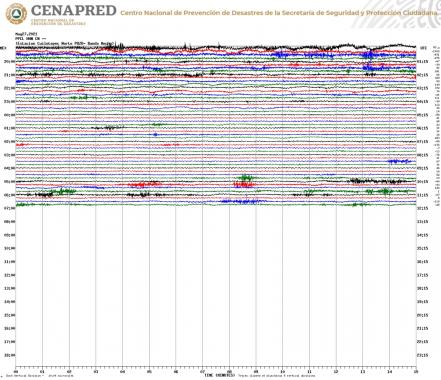Click the 08 minute tick label on the bottom axis
This screenshot has width=441, height=380.
point(229,371)
